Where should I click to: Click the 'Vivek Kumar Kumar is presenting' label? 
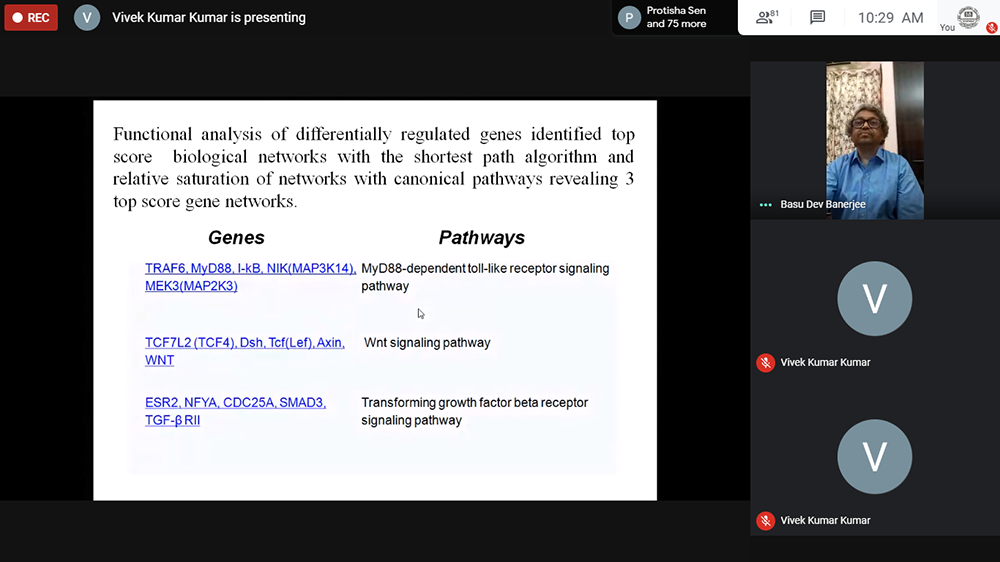[x=208, y=17]
